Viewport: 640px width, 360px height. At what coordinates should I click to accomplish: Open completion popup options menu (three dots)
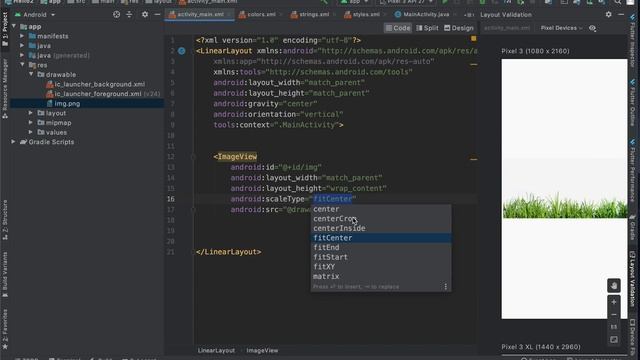click(445, 287)
